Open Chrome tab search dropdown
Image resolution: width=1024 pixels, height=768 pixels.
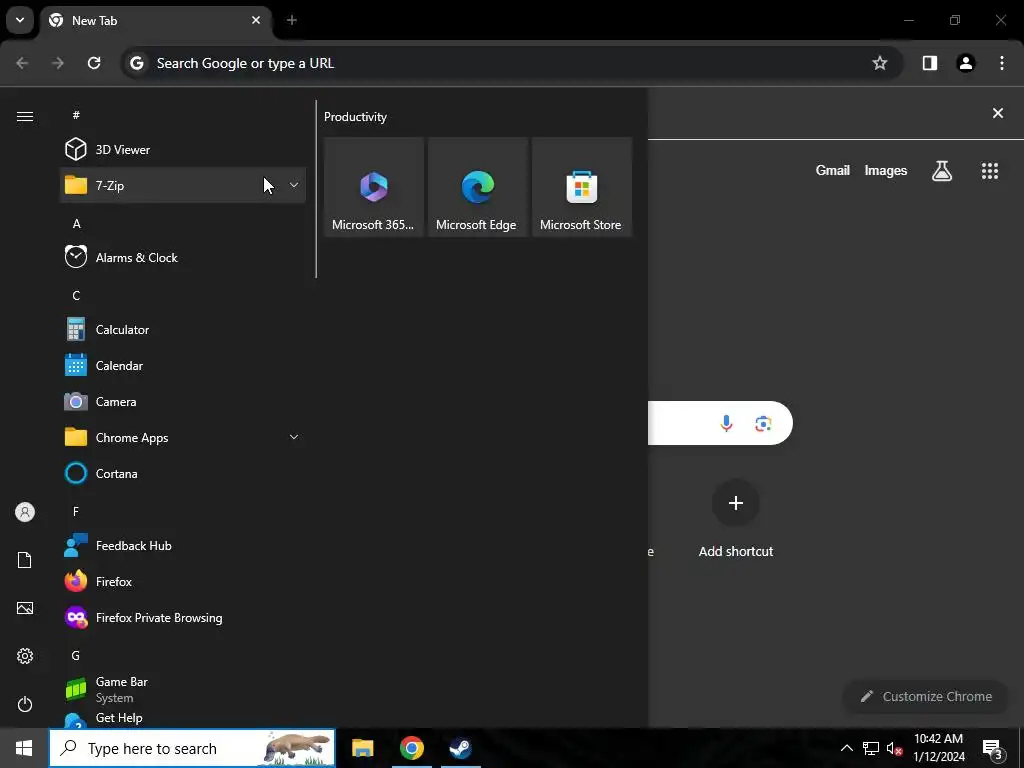point(20,20)
